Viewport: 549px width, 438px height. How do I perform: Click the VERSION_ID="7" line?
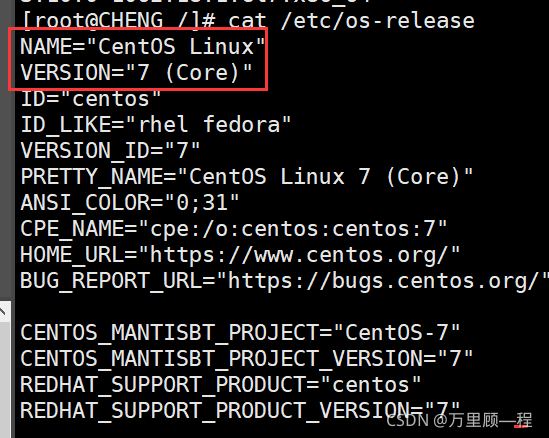click(110, 151)
